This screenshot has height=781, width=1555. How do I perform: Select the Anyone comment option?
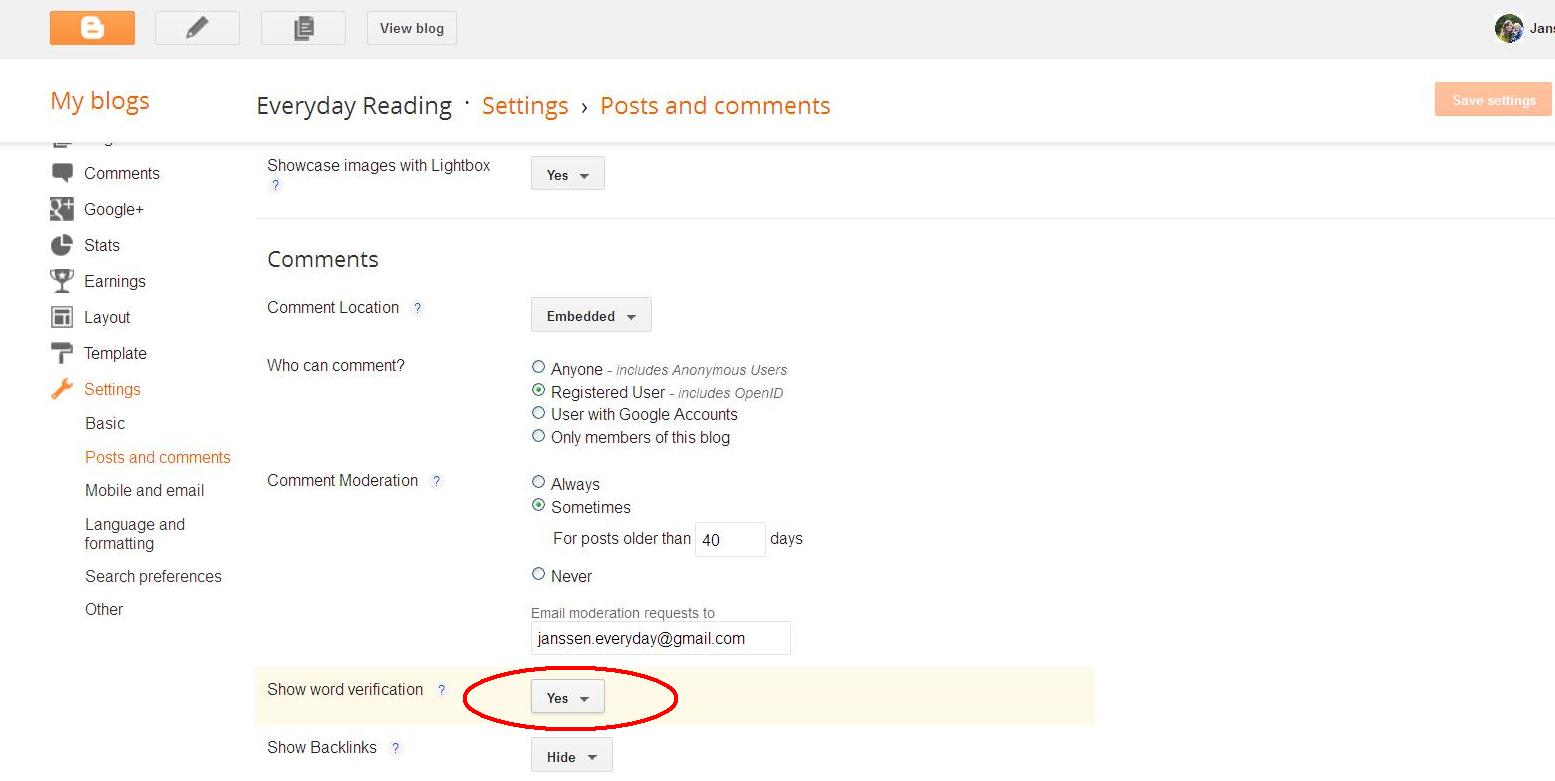[x=539, y=368]
